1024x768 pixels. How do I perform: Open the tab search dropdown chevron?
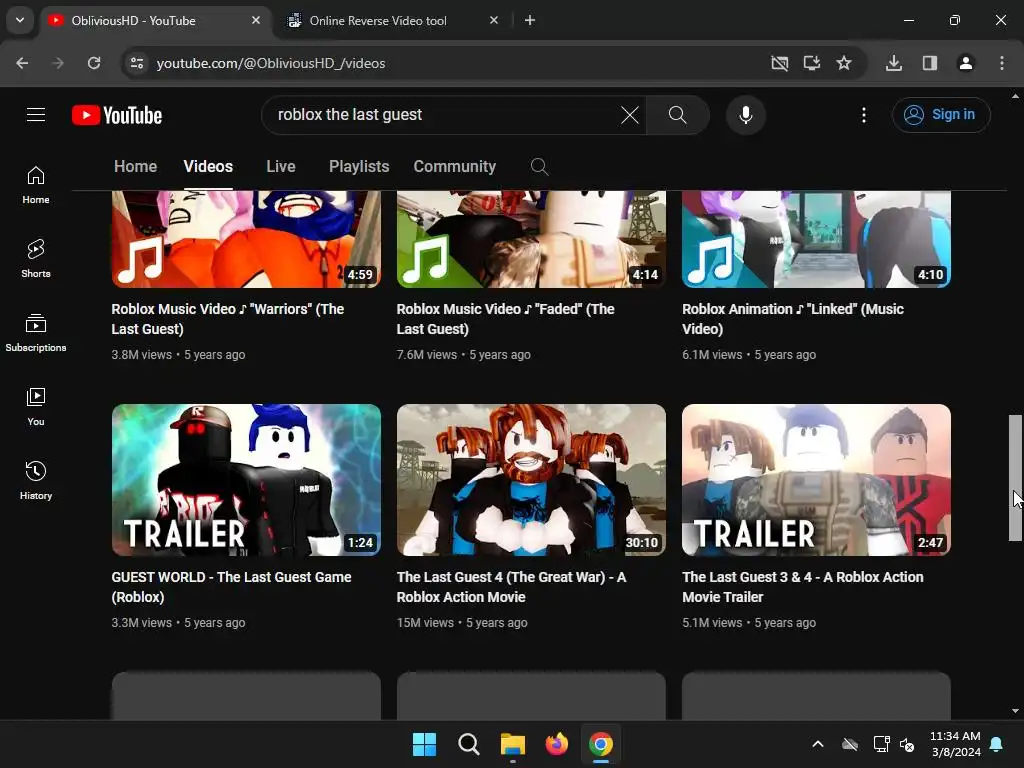click(x=20, y=20)
